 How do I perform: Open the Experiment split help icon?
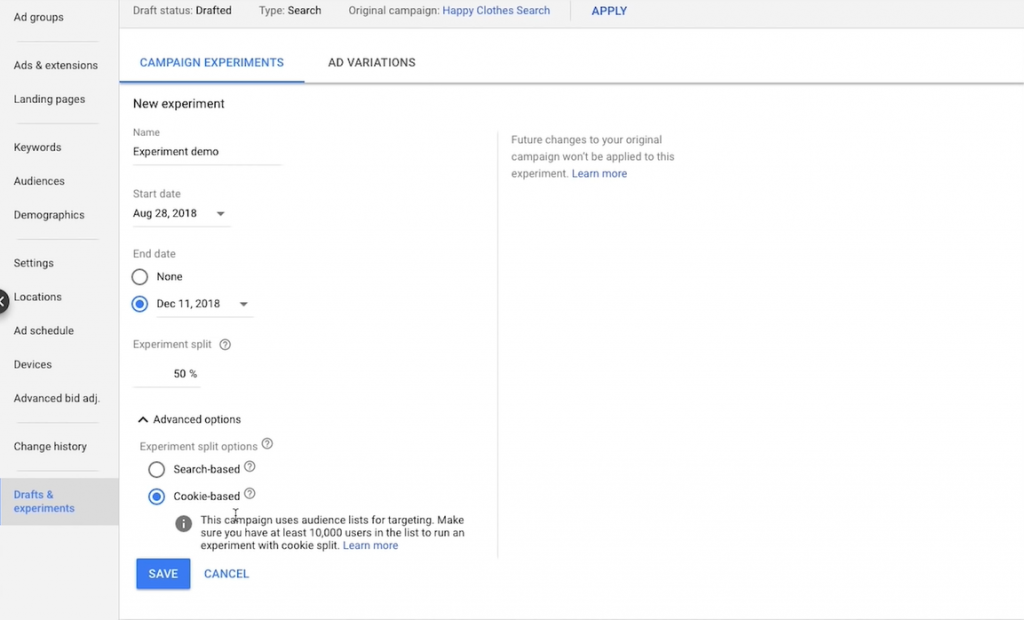(223, 344)
